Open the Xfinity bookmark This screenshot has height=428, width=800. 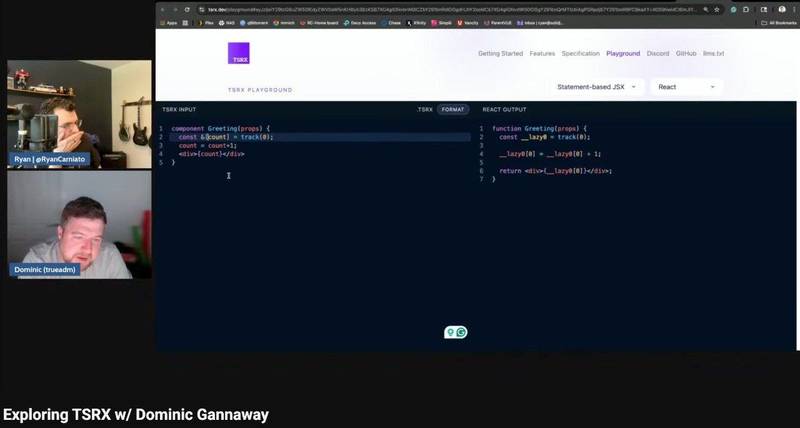[x=416, y=23]
